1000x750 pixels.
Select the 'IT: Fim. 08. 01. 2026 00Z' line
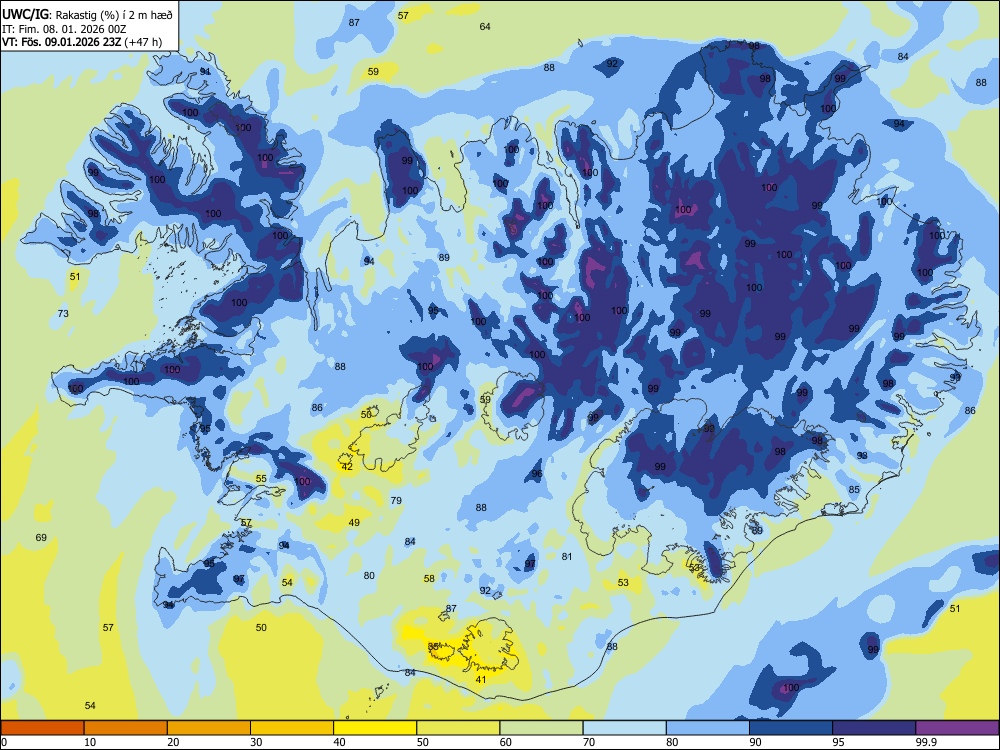click(64, 29)
